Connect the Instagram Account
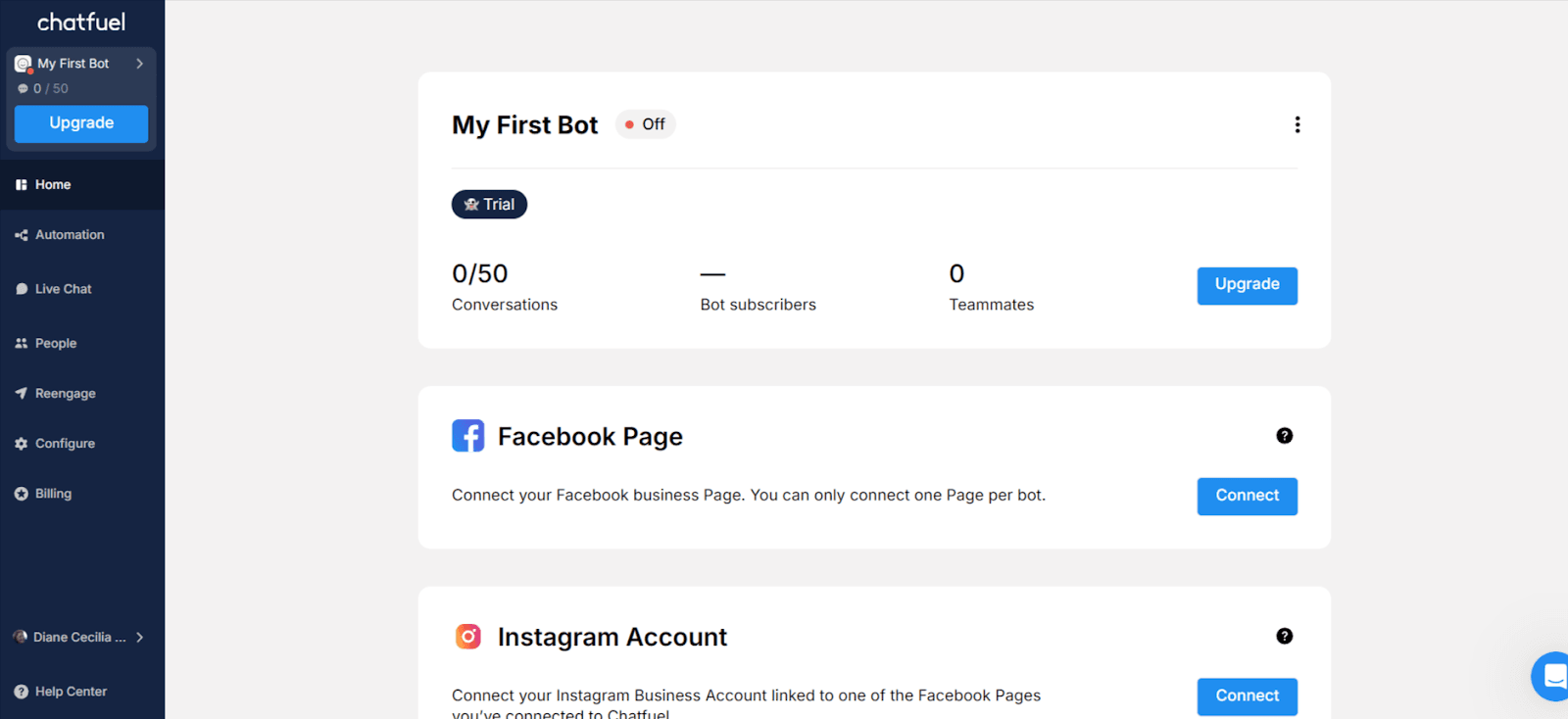This screenshot has height=719, width=1568. click(1247, 696)
